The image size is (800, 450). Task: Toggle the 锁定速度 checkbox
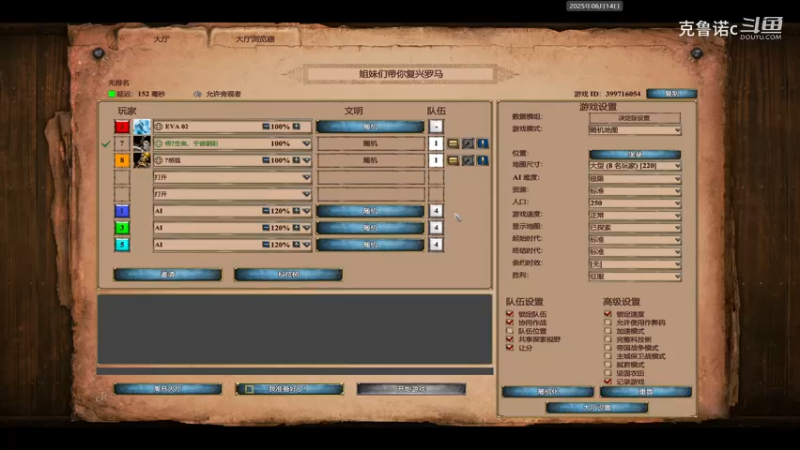click(x=608, y=314)
